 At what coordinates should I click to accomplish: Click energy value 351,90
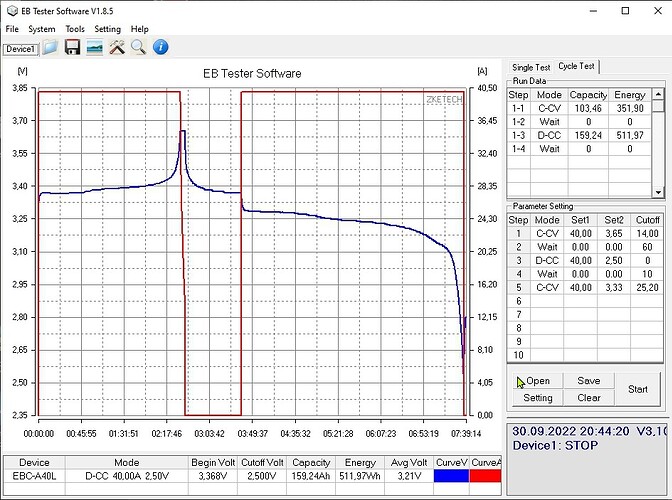630,108
